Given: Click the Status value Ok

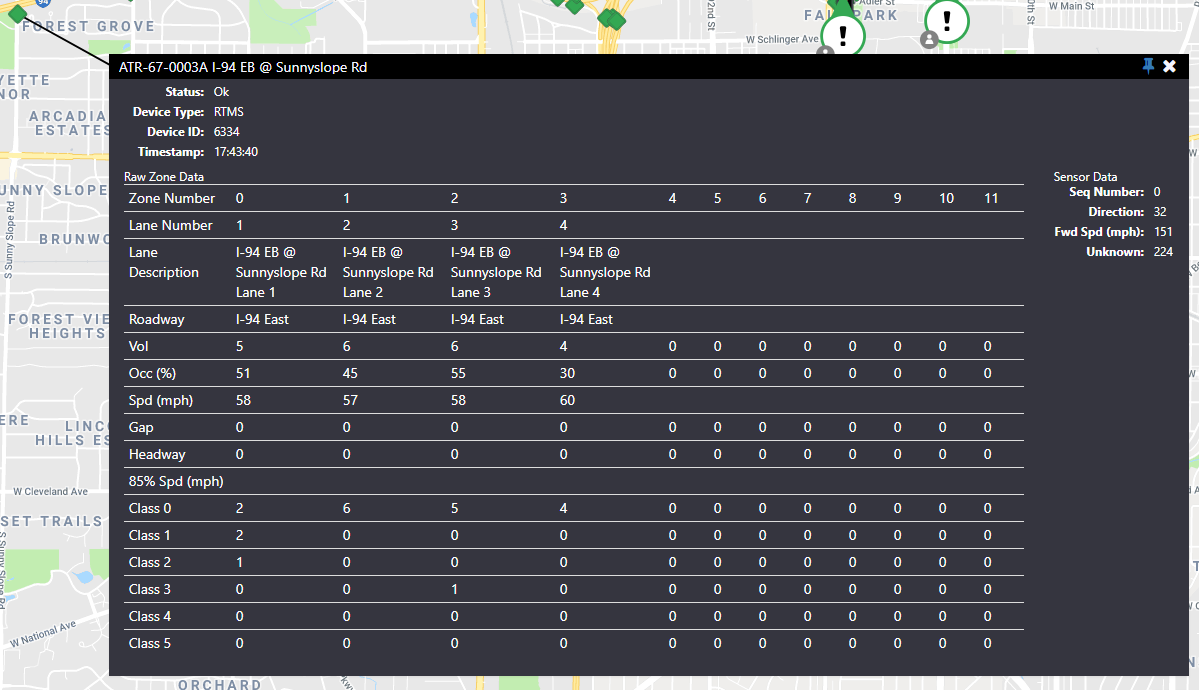Looking at the screenshot, I should coord(221,92).
